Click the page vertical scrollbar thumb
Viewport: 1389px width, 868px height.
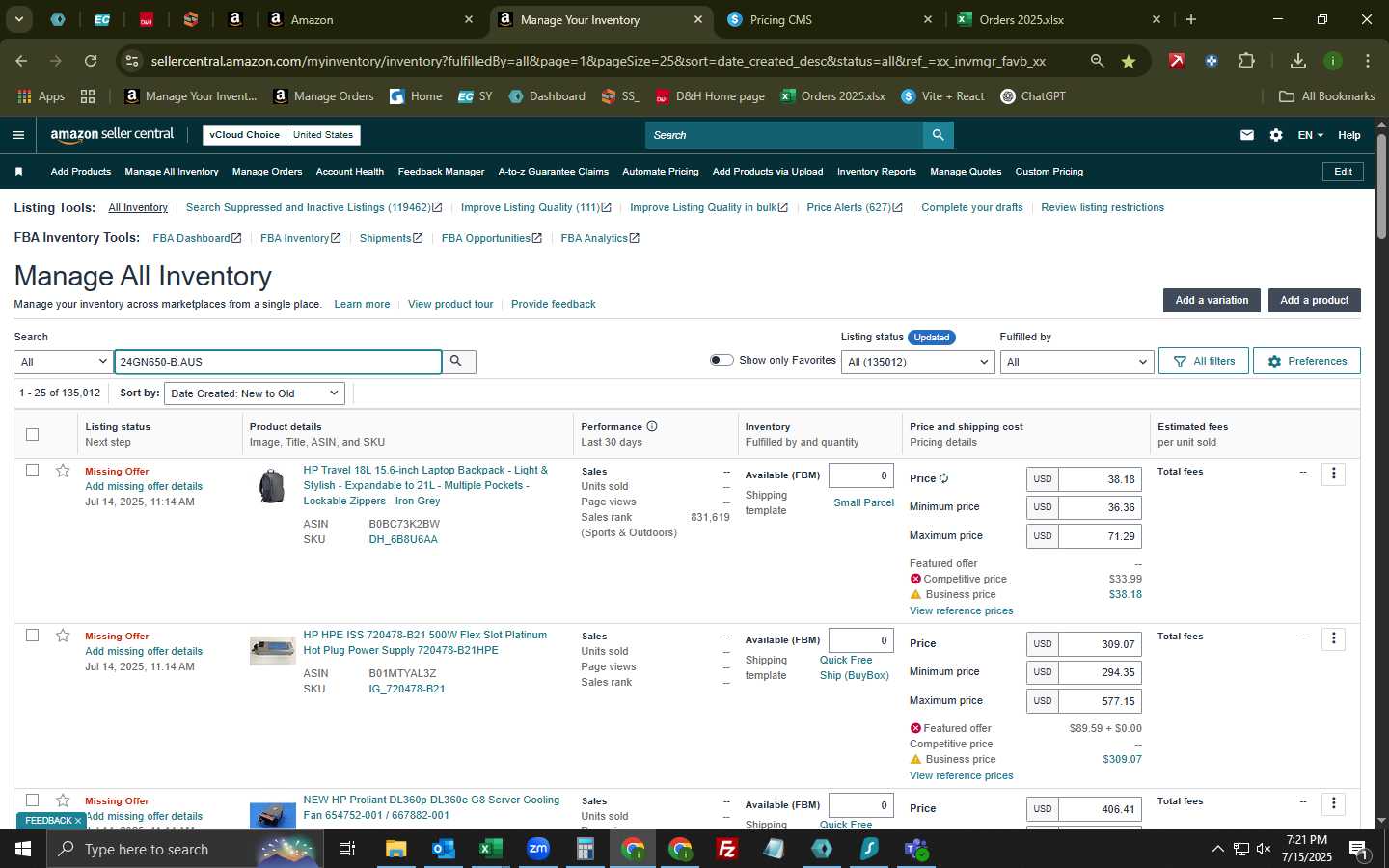(1381, 188)
